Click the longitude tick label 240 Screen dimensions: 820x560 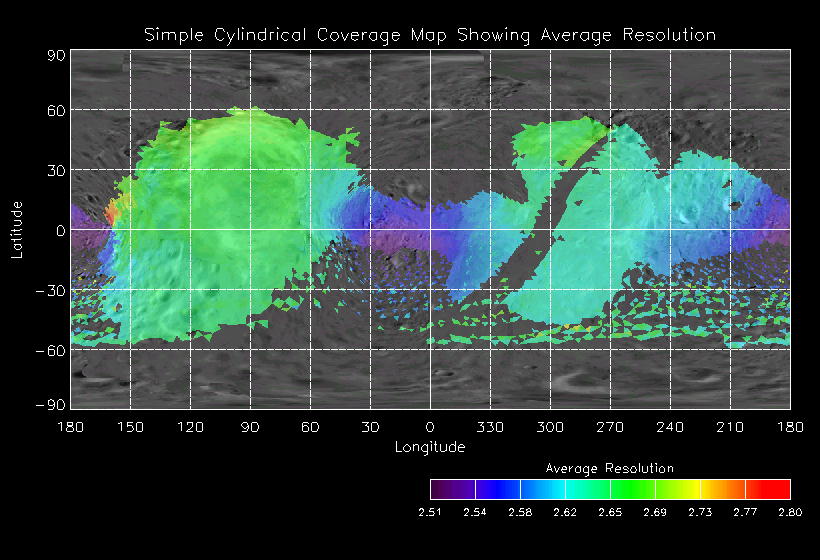[x=670, y=427]
